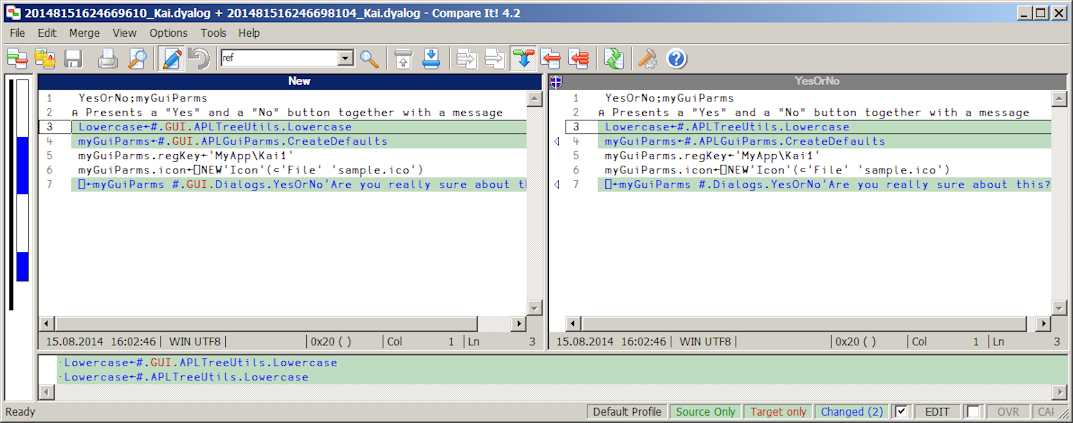Click the save file floppy icon
This screenshot has width=1073, height=423.
tap(73, 59)
